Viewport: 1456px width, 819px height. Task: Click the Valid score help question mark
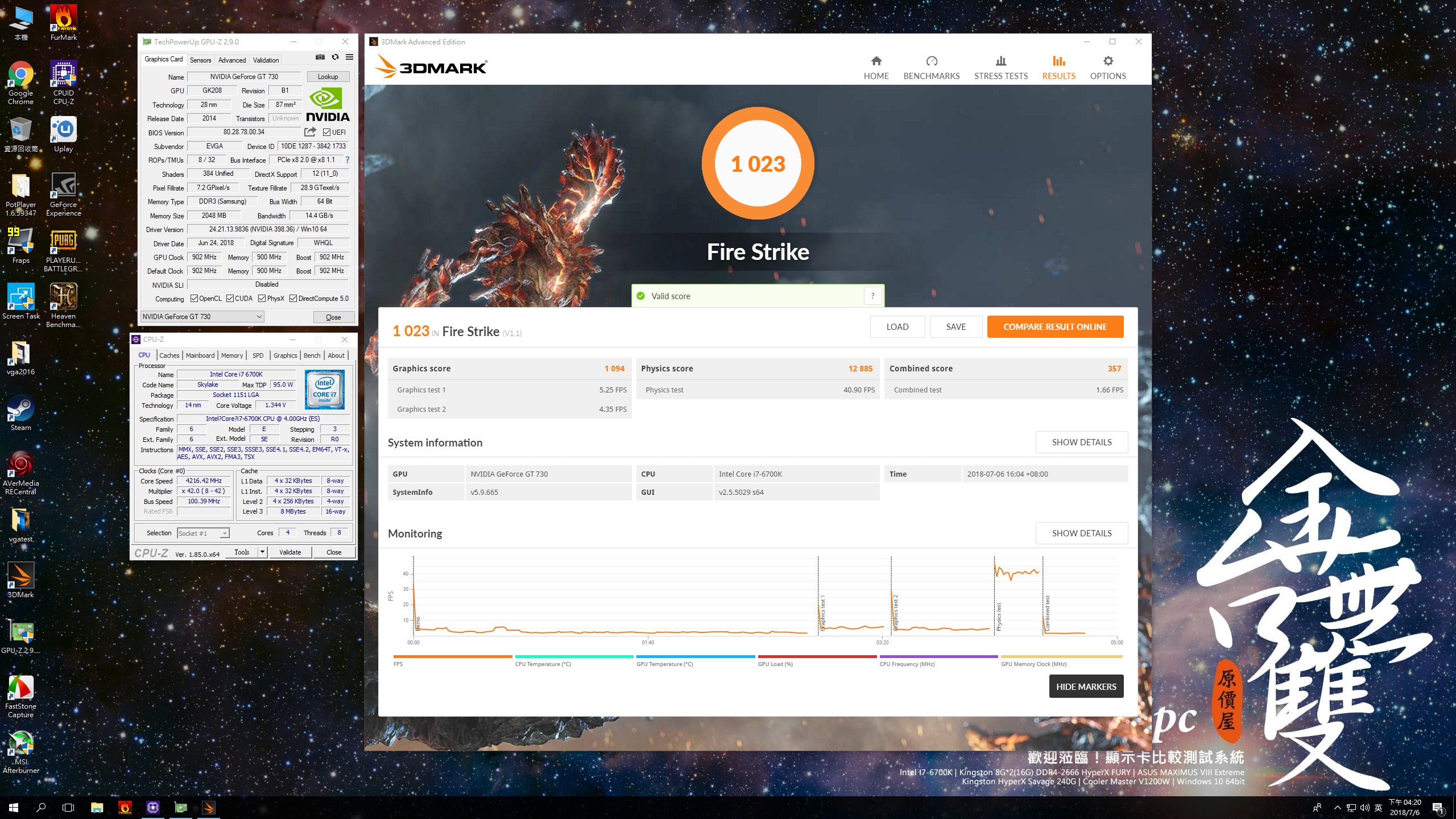coord(872,296)
